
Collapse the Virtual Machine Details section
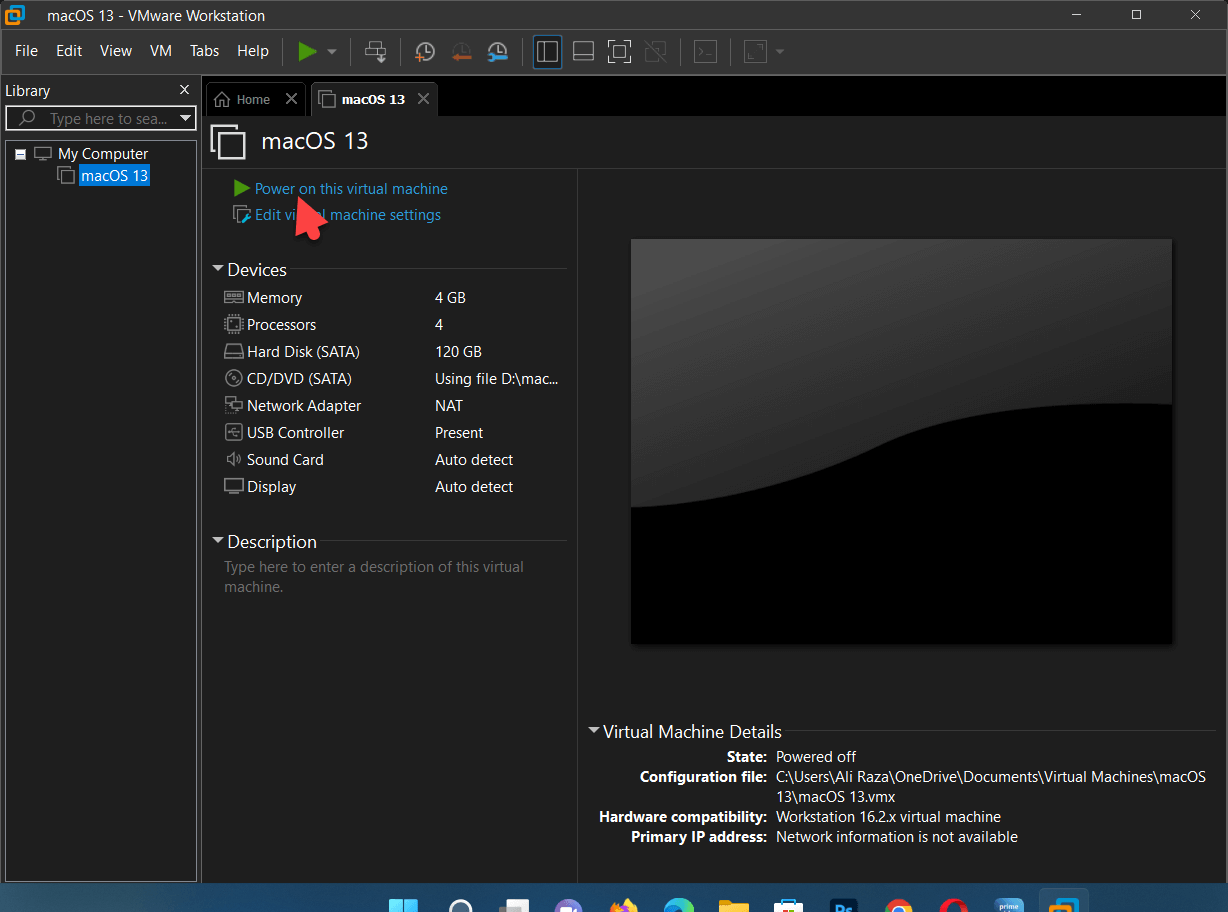click(x=594, y=732)
